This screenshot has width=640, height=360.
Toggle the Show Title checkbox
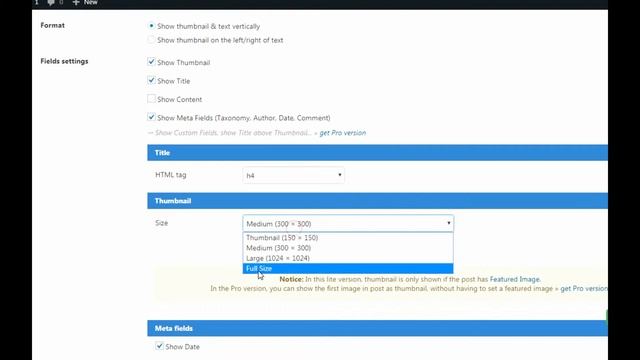[x=151, y=80]
